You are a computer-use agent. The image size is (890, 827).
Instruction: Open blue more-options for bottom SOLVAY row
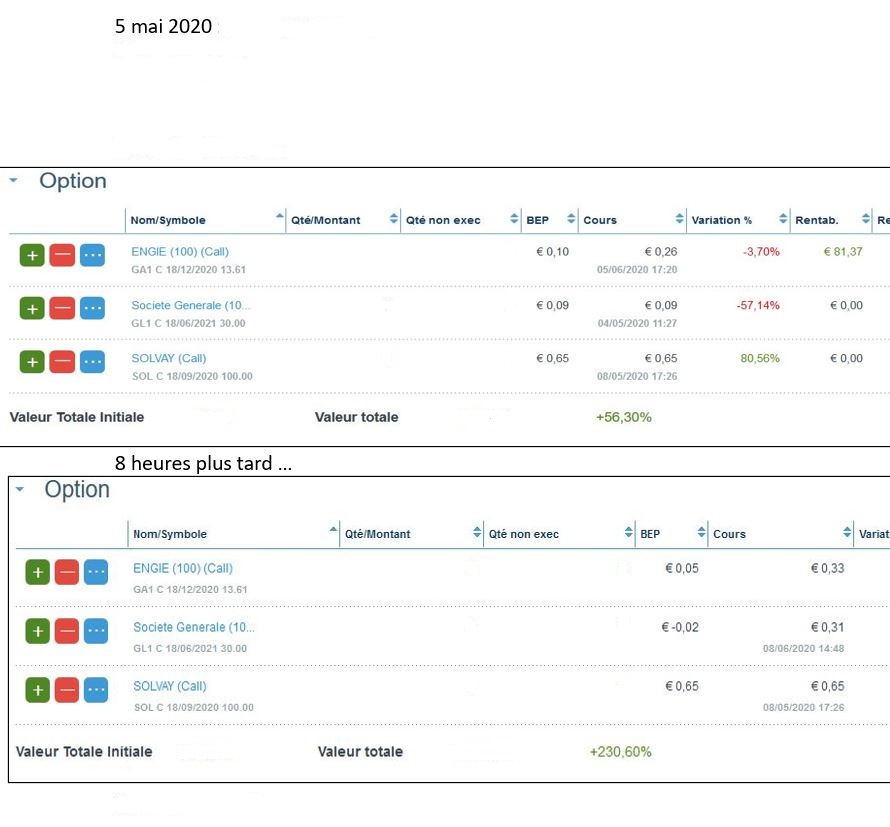[96, 690]
